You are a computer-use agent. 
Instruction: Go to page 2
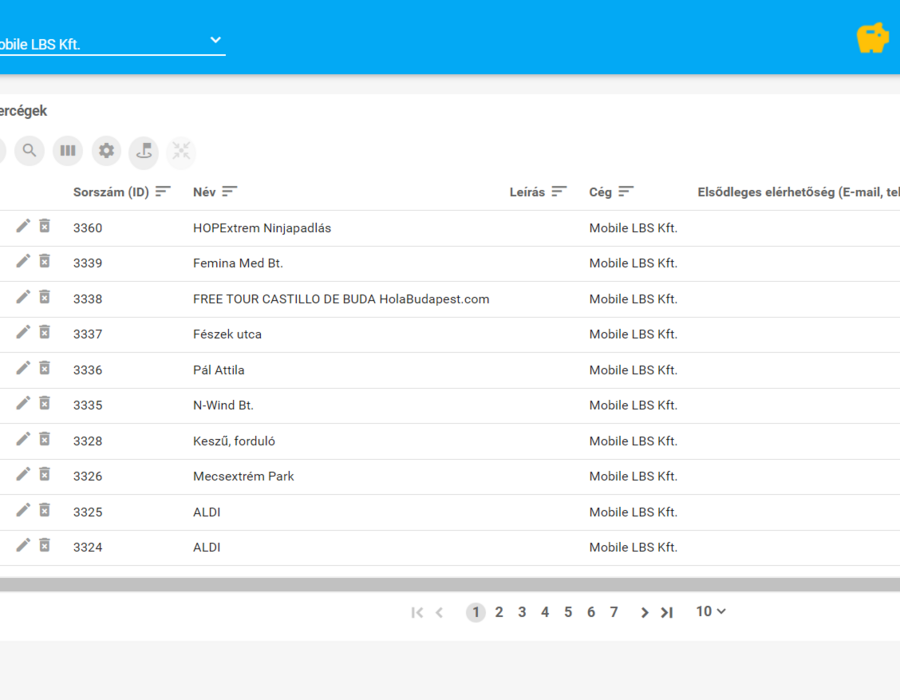499,612
